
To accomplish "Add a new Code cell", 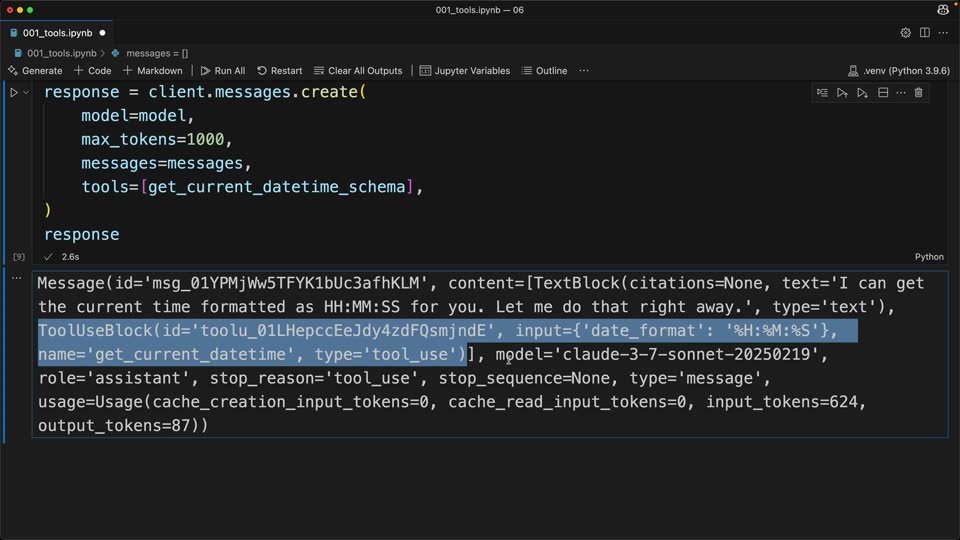I will [x=92, y=71].
